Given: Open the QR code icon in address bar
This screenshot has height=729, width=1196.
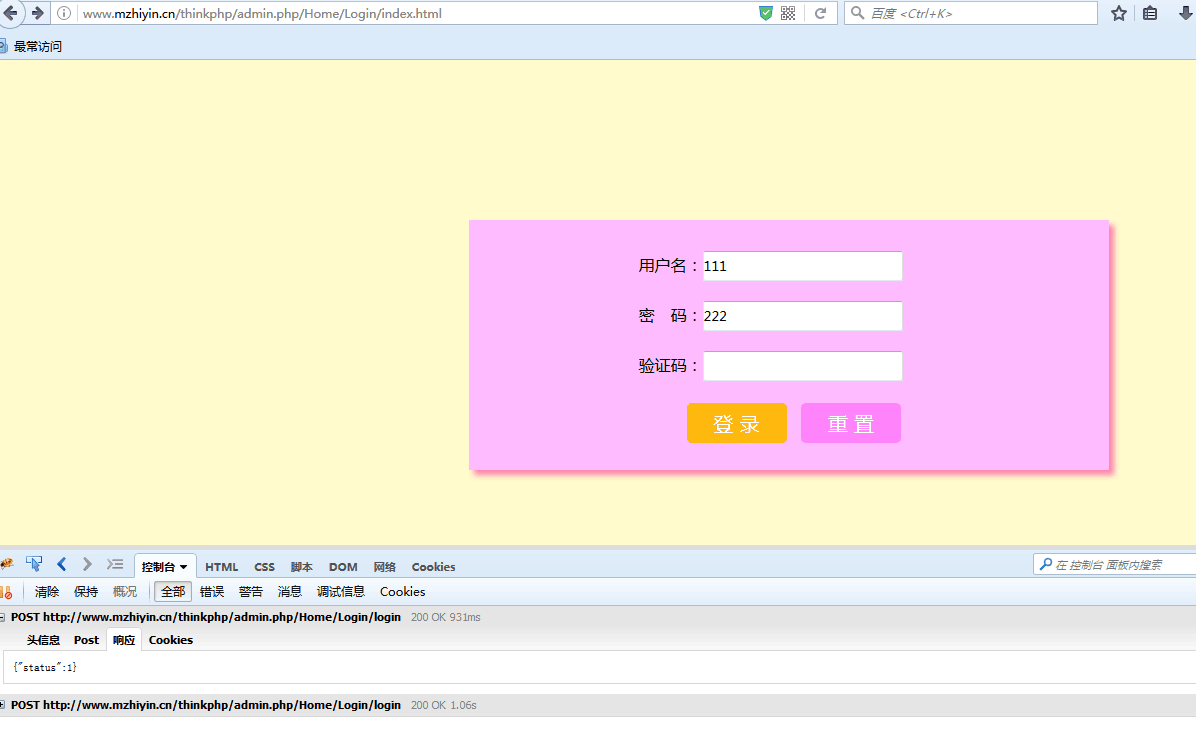Looking at the screenshot, I should coord(788,13).
